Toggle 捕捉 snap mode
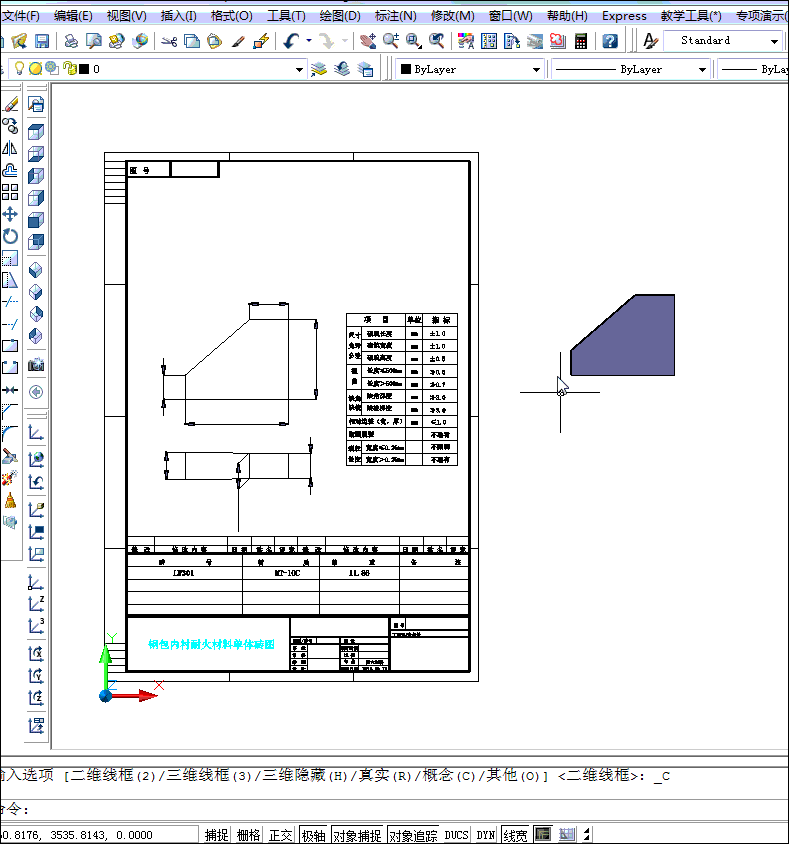The image size is (789, 844). click(217, 835)
